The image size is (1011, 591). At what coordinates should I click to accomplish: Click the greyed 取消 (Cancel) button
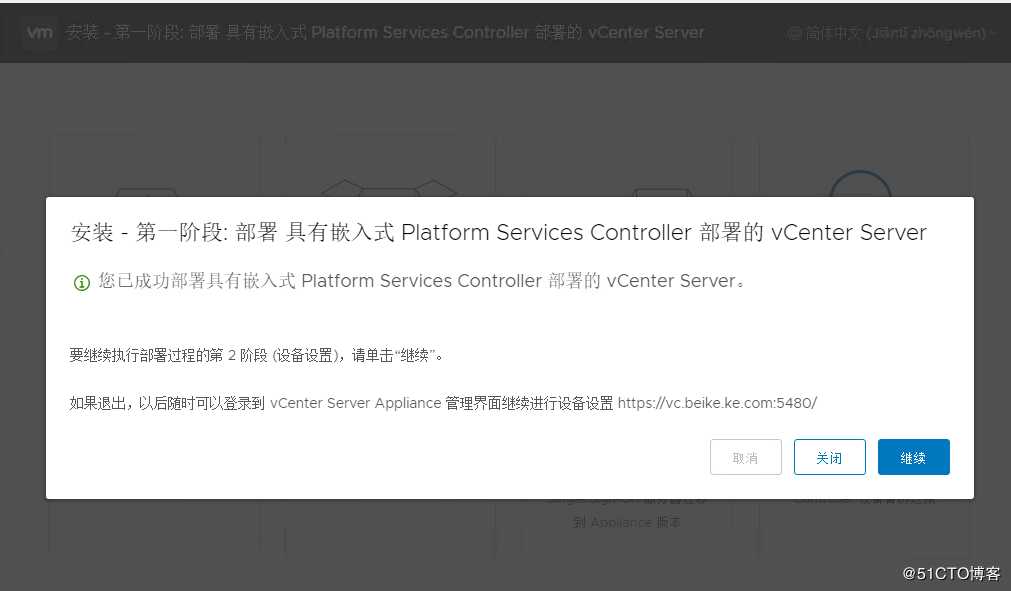(x=745, y=457)
